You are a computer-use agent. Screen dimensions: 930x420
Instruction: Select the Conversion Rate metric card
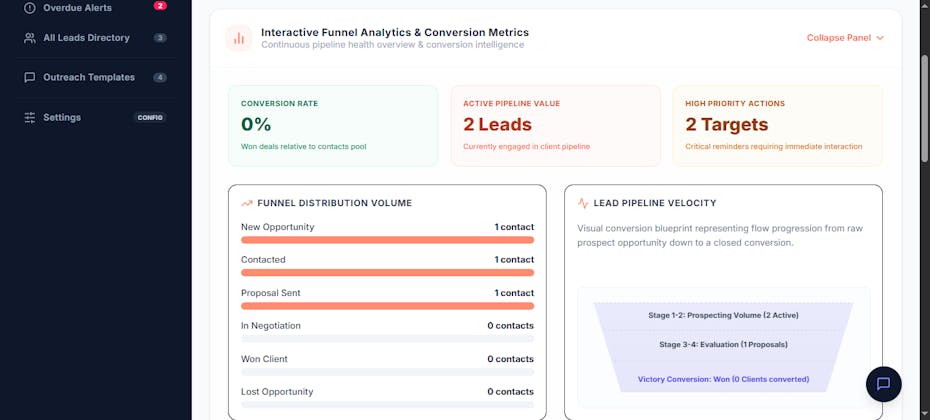click(333, 126)
